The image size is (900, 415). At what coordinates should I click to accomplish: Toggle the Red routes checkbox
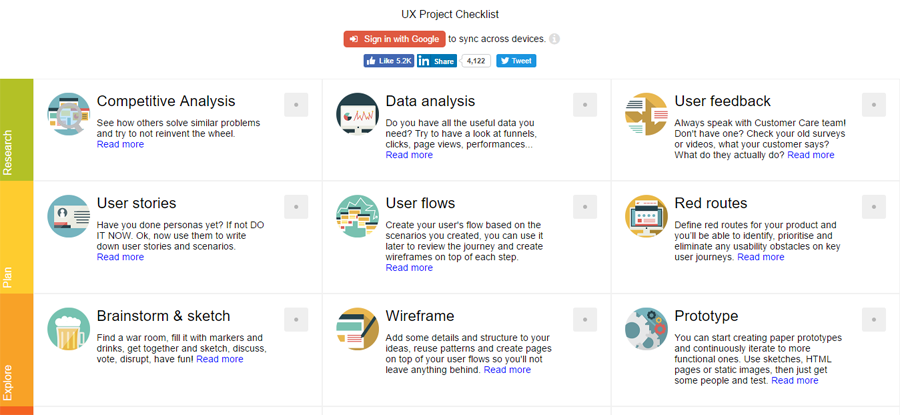(874, 207)
